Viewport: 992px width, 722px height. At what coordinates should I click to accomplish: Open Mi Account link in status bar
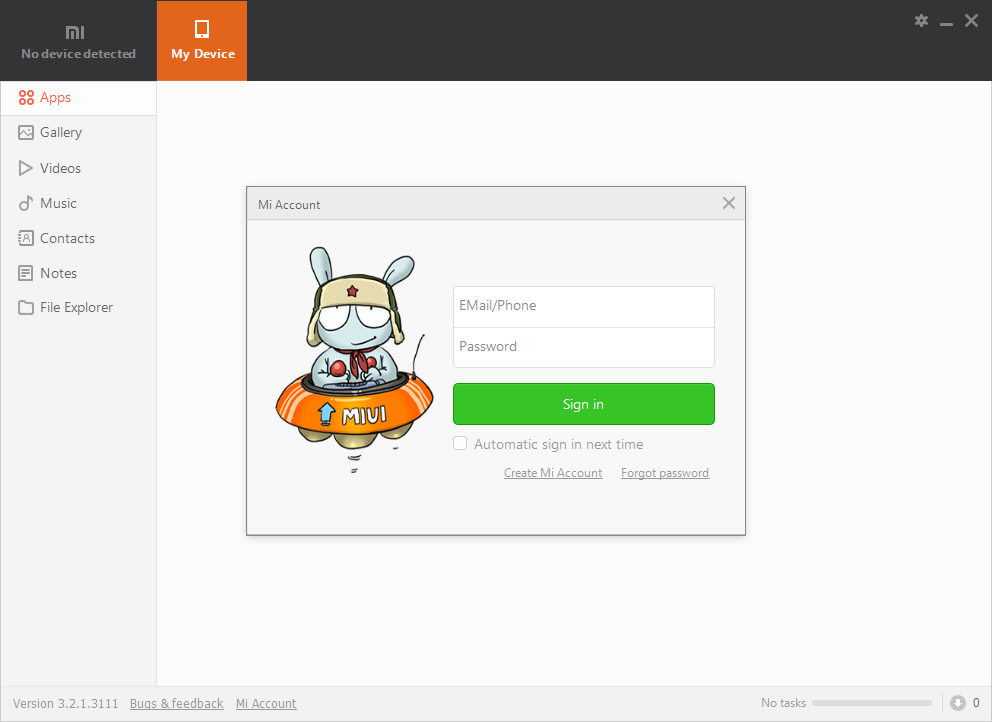tap(266, 704)
